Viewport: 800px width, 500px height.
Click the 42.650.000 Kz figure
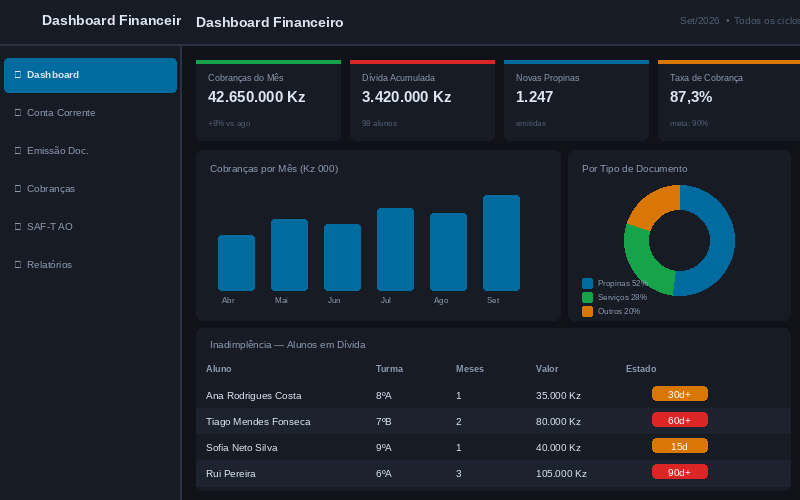point(256,97)
